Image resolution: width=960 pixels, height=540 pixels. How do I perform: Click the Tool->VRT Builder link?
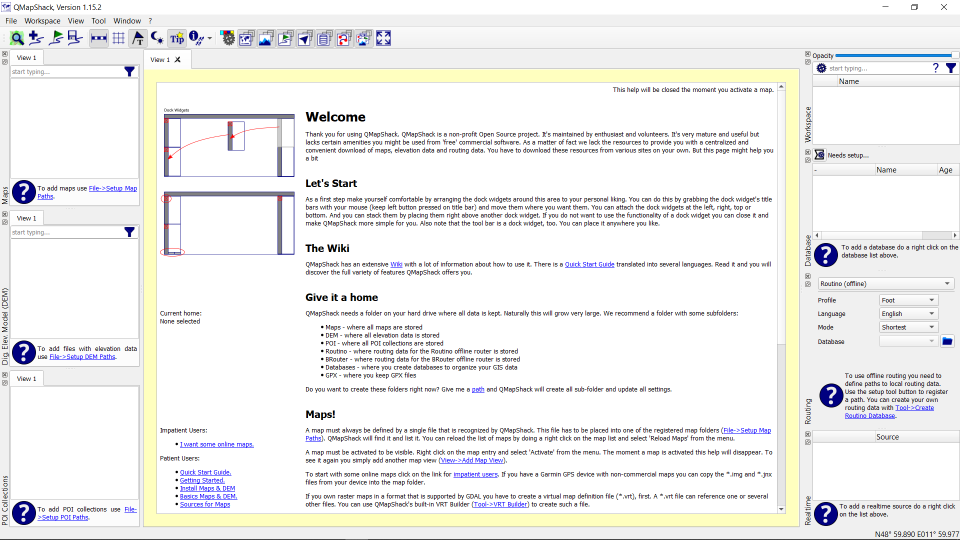(x=500, y=504)
